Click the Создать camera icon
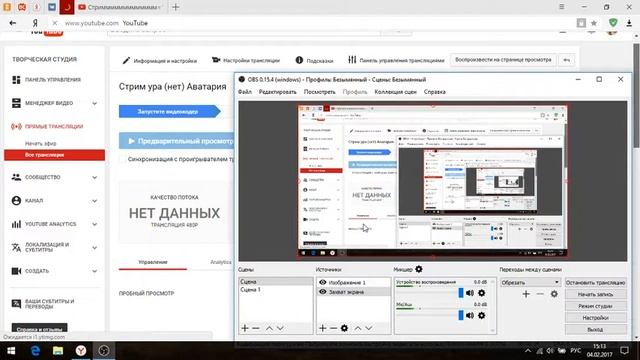This screenshot has height=360, width=640. 16,271
